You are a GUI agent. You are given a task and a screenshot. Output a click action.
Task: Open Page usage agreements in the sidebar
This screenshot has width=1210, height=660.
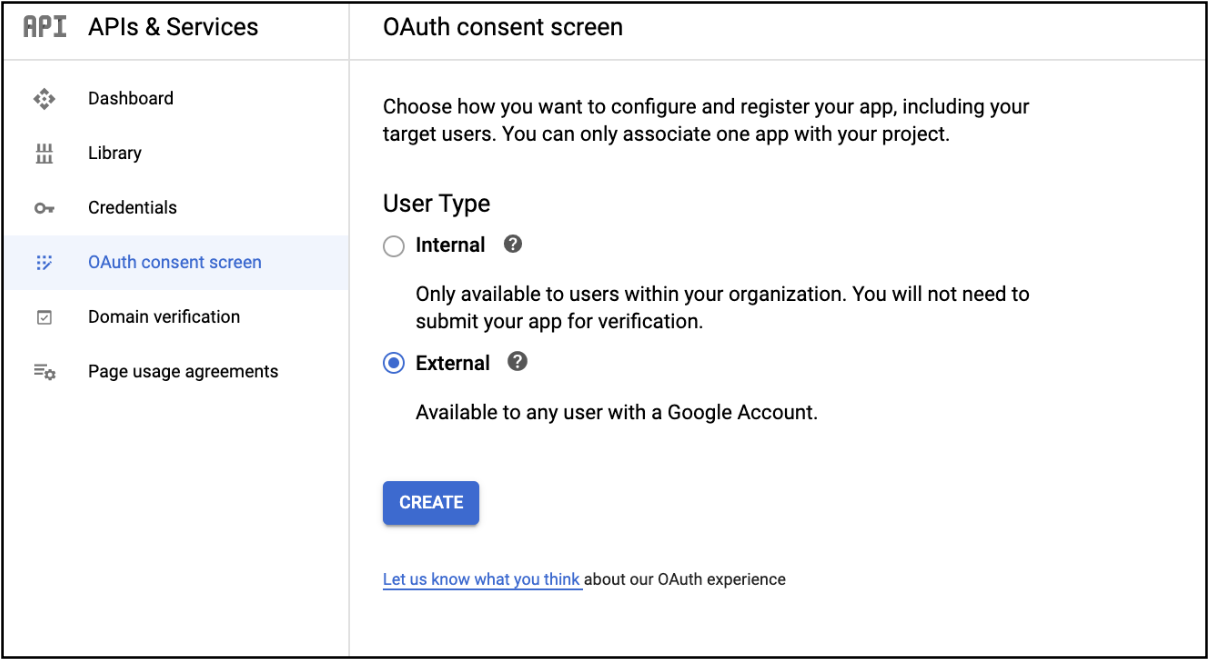pos(176,371)
